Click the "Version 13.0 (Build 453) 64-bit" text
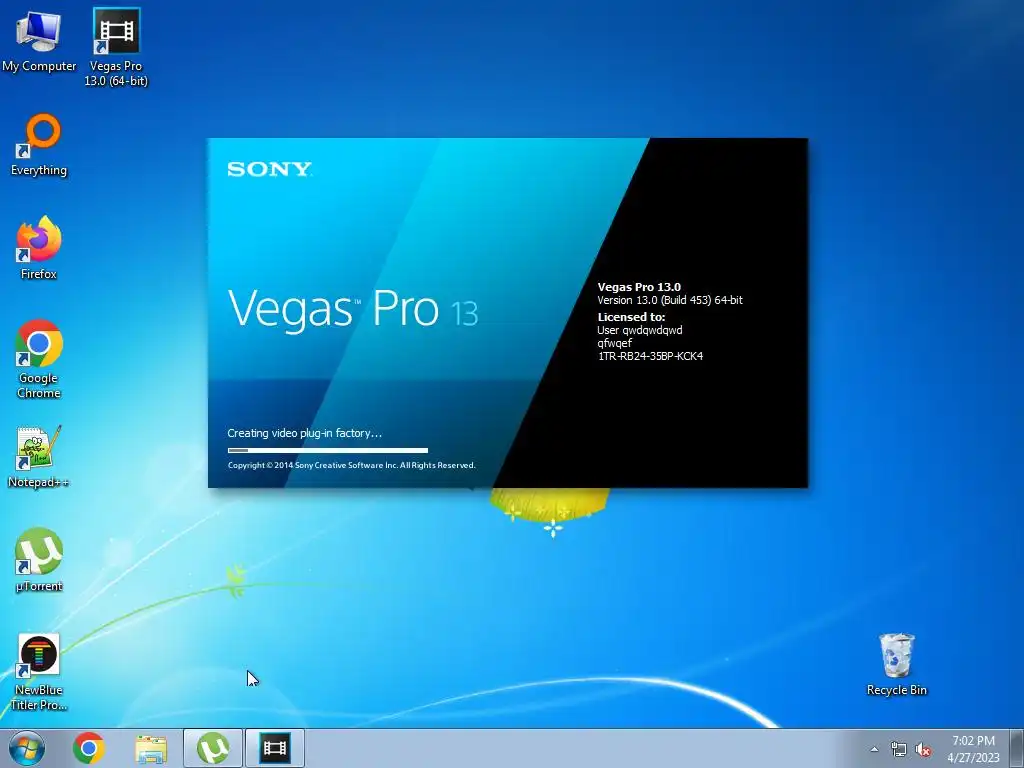This screenshot has height=768, width=1024. coord(670,300)
